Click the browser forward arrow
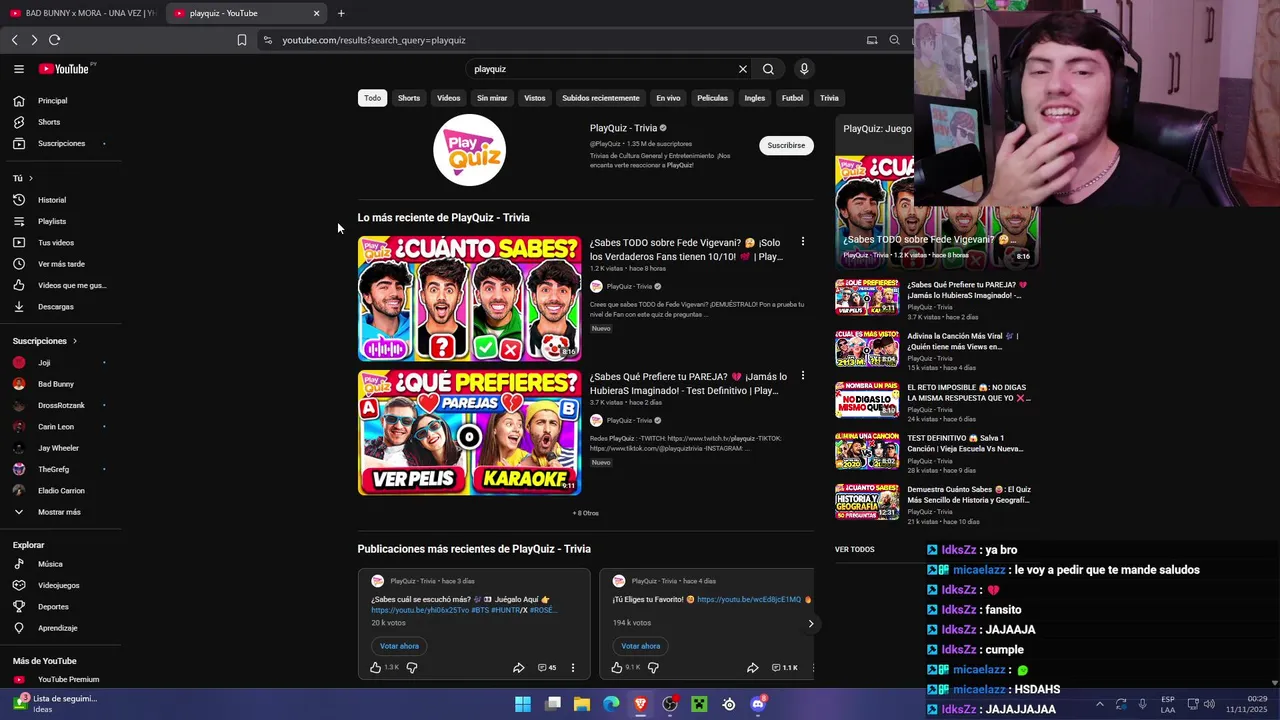Image resolution: width=1280 pixels, height=720 pixels. coord(34,40)
